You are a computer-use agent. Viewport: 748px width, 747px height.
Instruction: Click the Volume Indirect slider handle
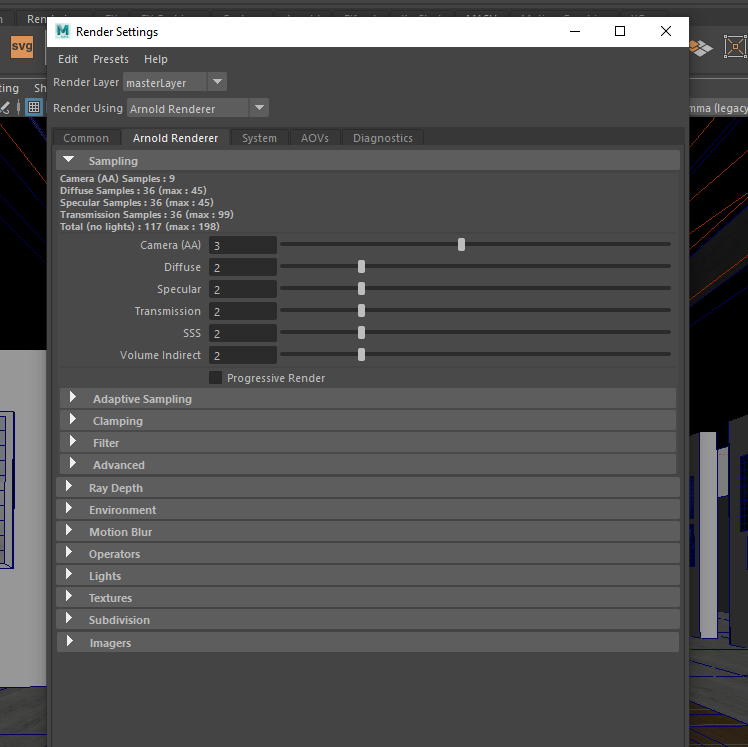361,354
